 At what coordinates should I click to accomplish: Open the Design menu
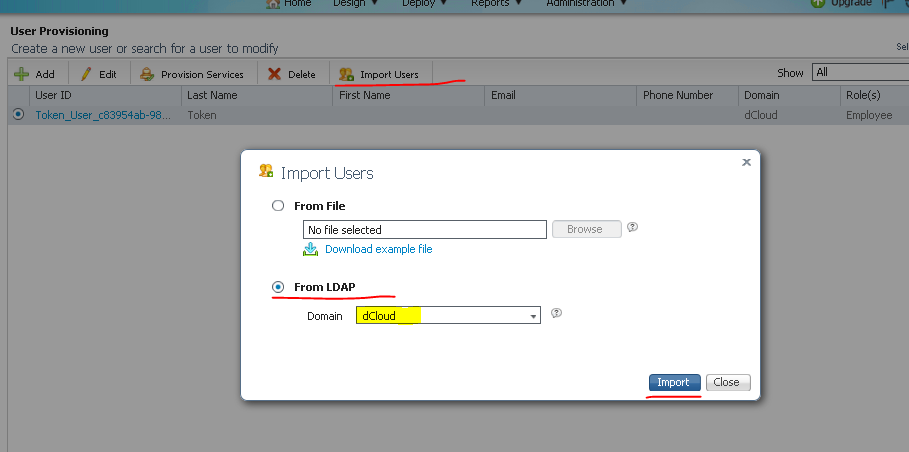(x=355, y=3)
